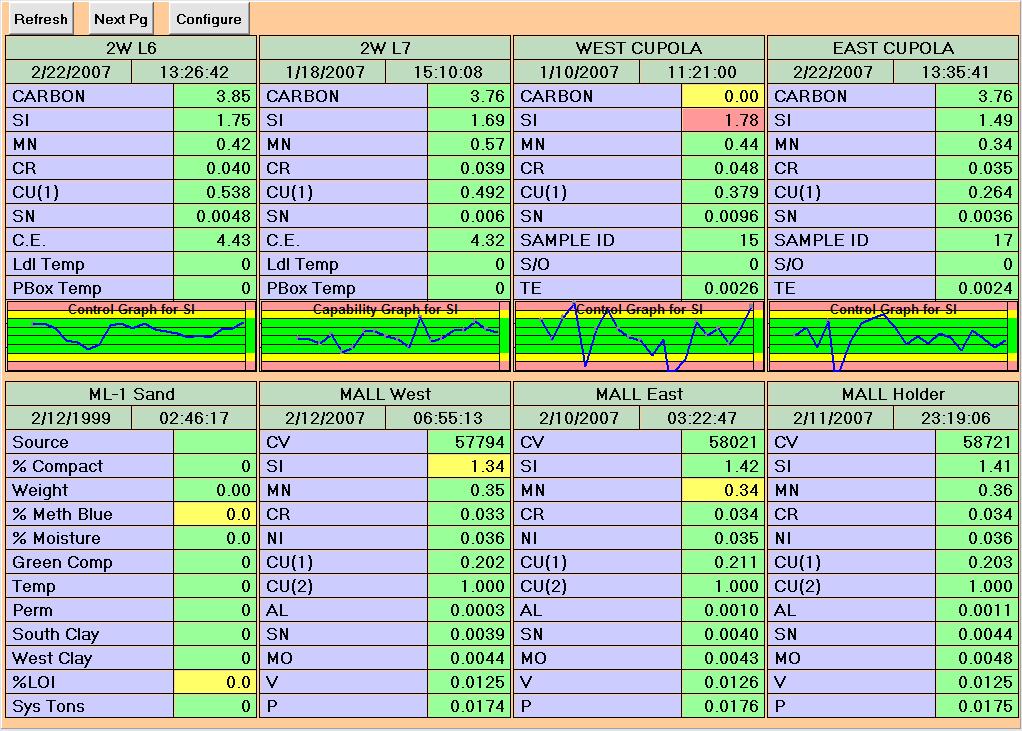Click EAST CUPOLA time 13:35:41
The width and height of the screenshot is (1022, 731).
tap(956, 72)
